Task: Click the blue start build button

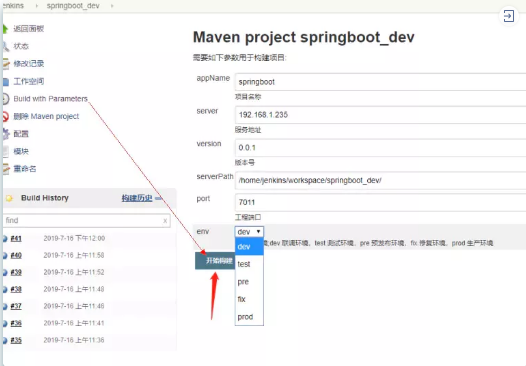Action: (215, 261)
